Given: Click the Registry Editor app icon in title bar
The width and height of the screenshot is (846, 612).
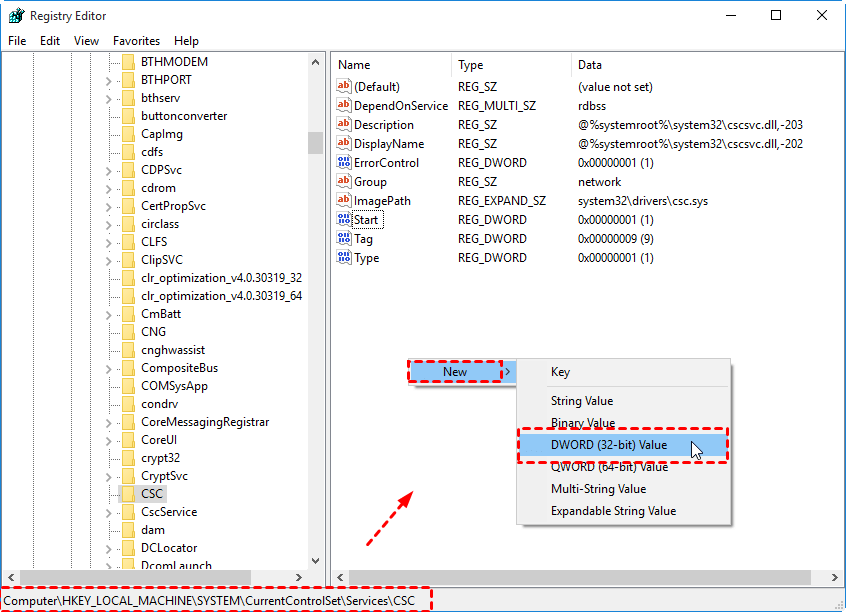Looking at the screenshot, I should pyautogui.click(x=17, y=16).
